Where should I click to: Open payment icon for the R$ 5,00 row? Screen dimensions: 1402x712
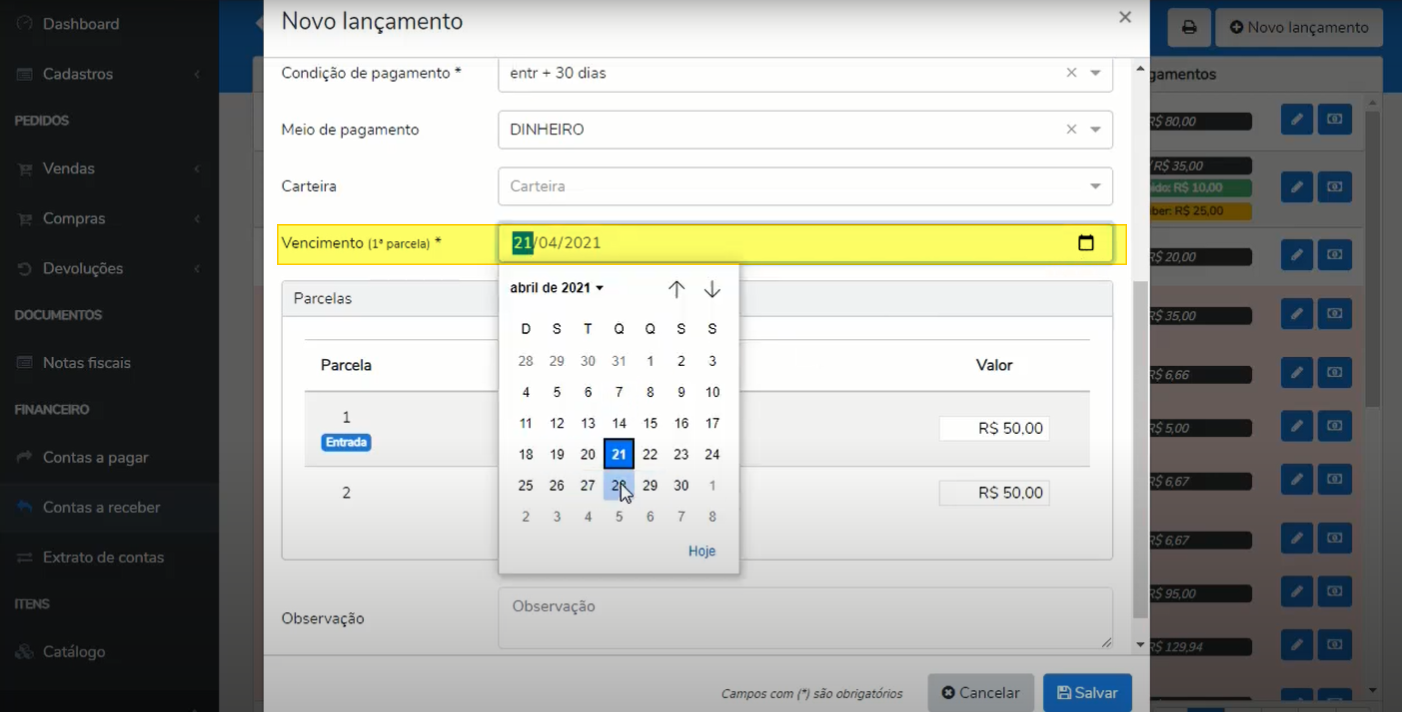click(1334, 427)
